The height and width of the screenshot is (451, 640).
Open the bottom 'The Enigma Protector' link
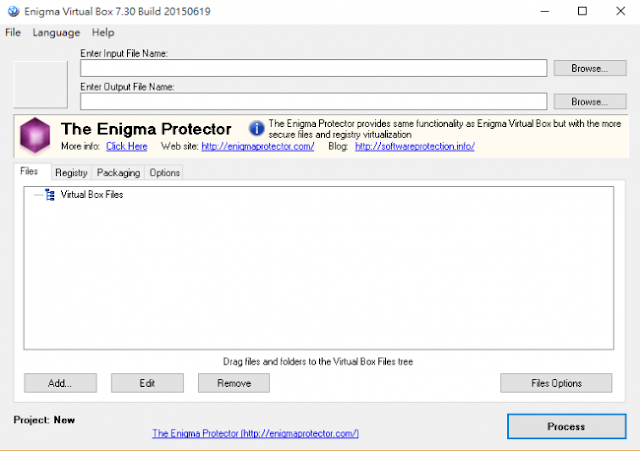coord(256,433)
